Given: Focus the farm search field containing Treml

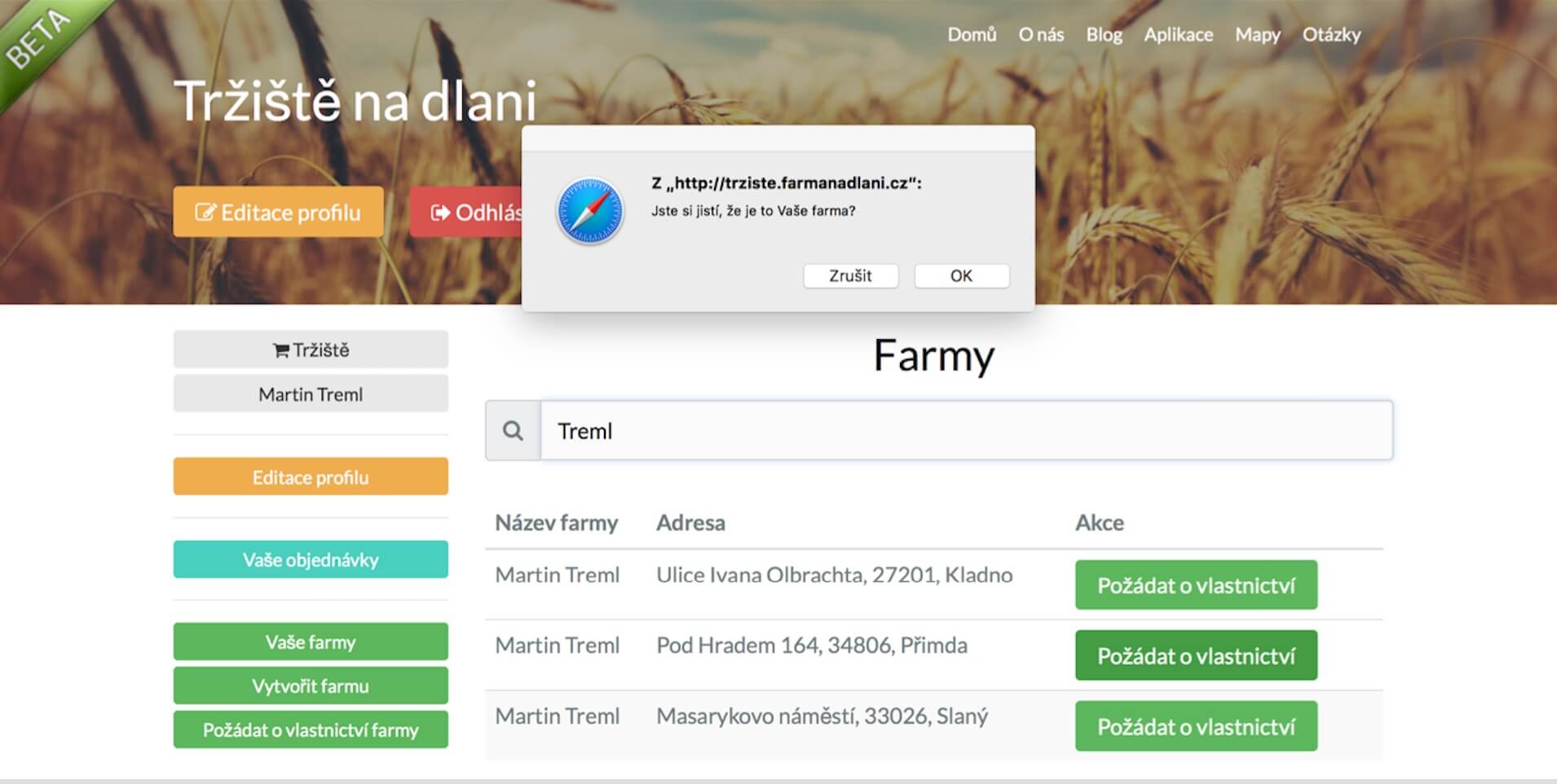Looking at the screenshot, I should [x=966, y=430].
